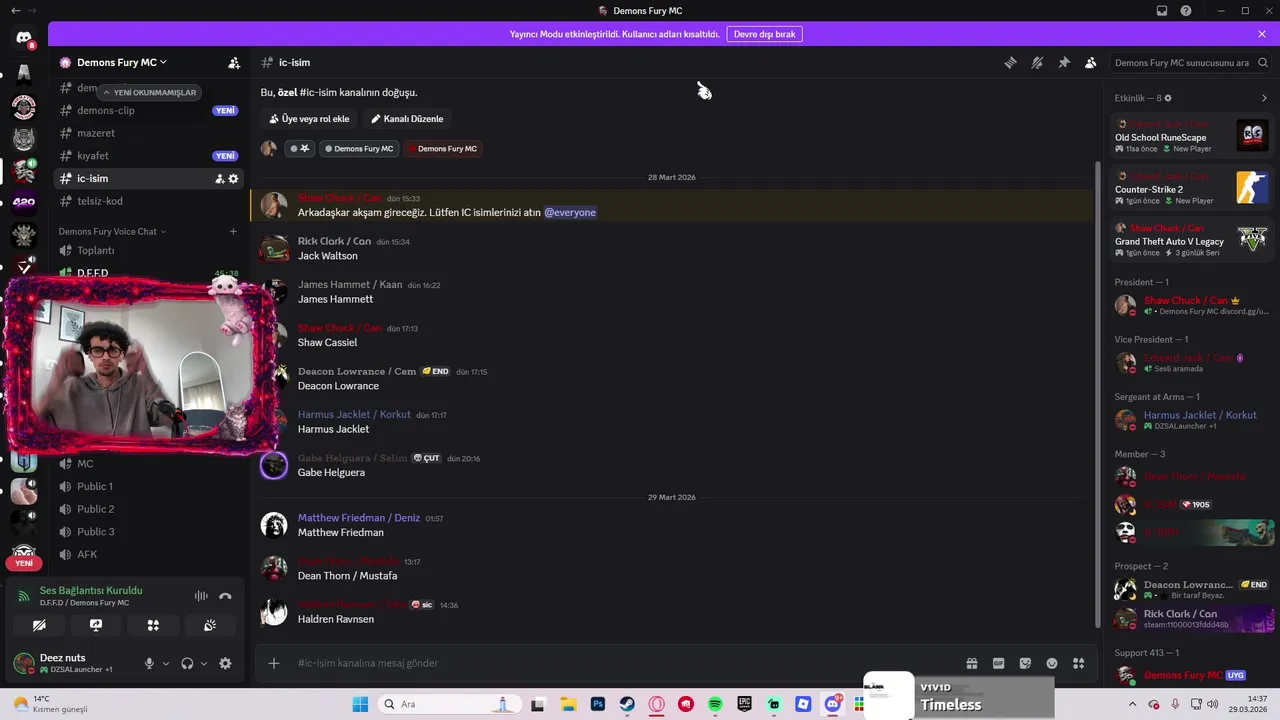Open Deacon Lowrance member entry
Screen dimensions: 1280x720
[1192, 590]
